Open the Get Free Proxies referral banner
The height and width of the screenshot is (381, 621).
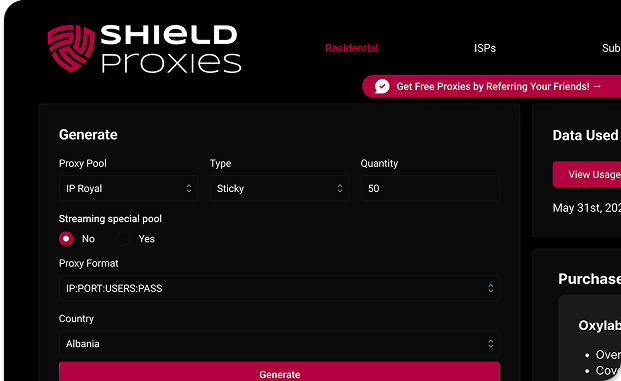click(491, 86)
